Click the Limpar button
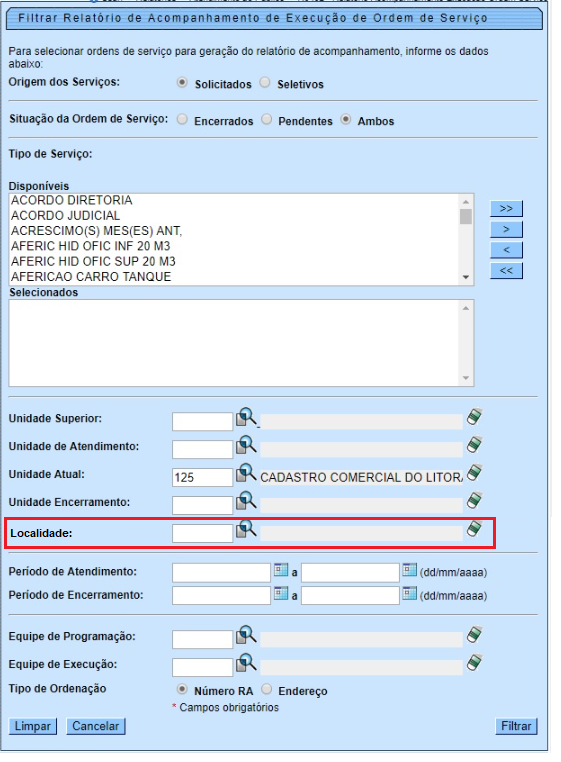 [x=33, y=726]
